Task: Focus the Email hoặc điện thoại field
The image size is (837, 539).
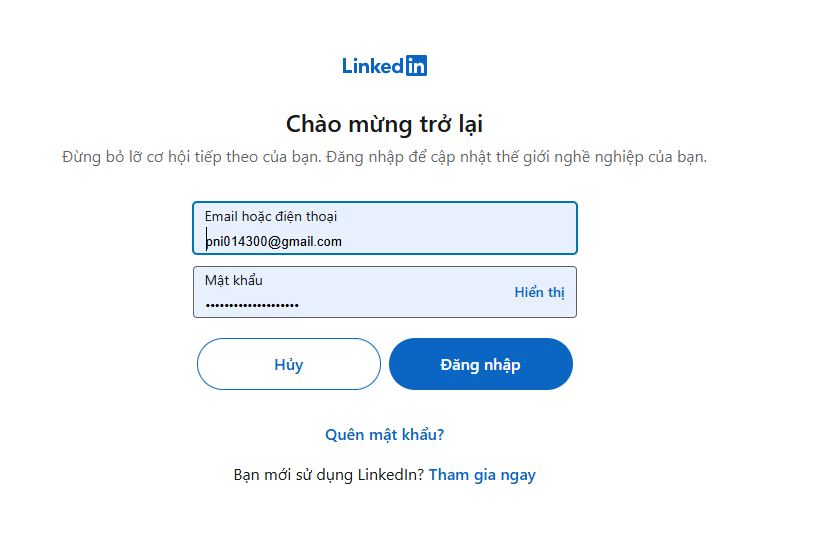Action: tap(450, 228)
